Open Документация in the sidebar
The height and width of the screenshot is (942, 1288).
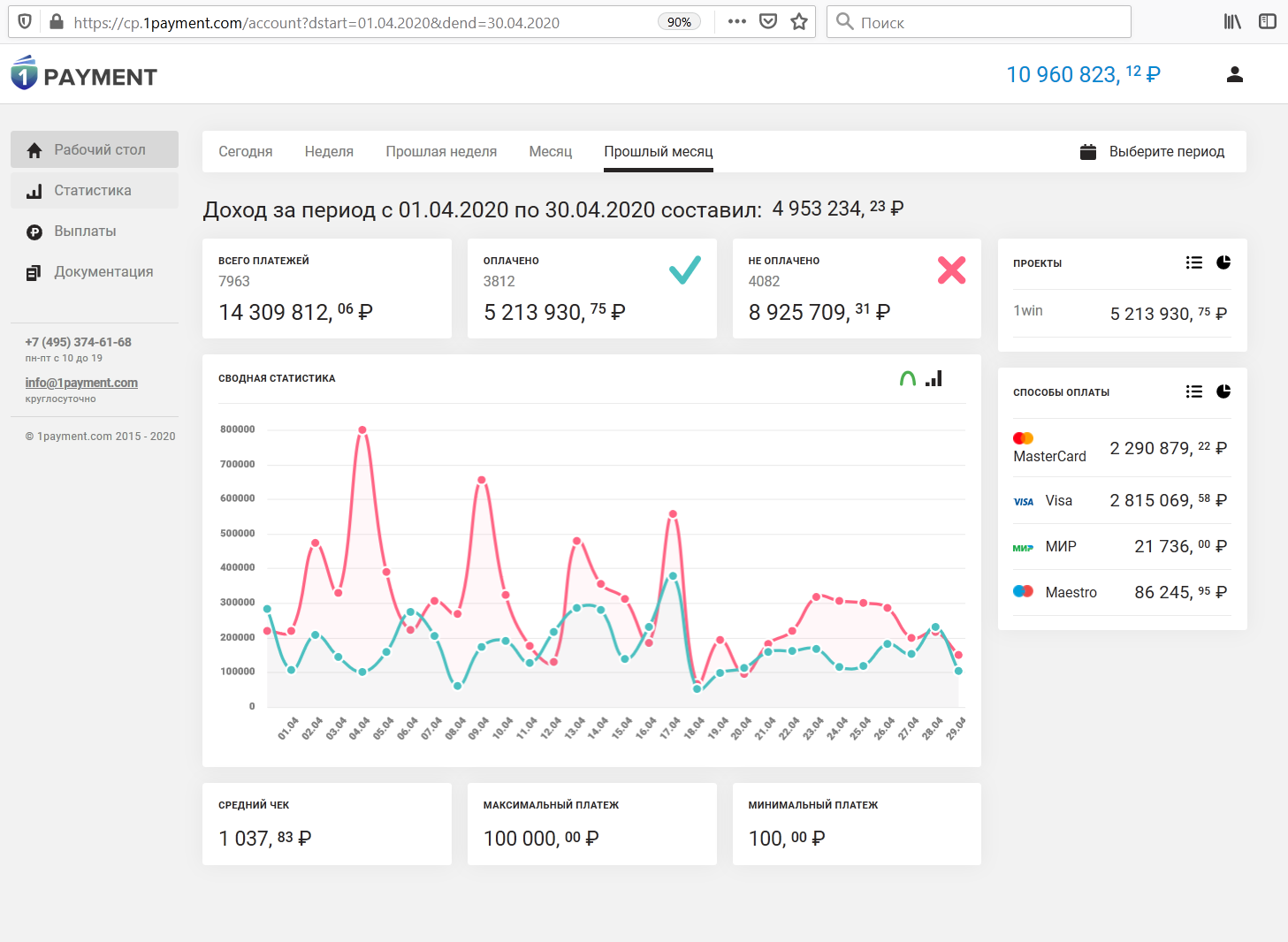[95, 272]
